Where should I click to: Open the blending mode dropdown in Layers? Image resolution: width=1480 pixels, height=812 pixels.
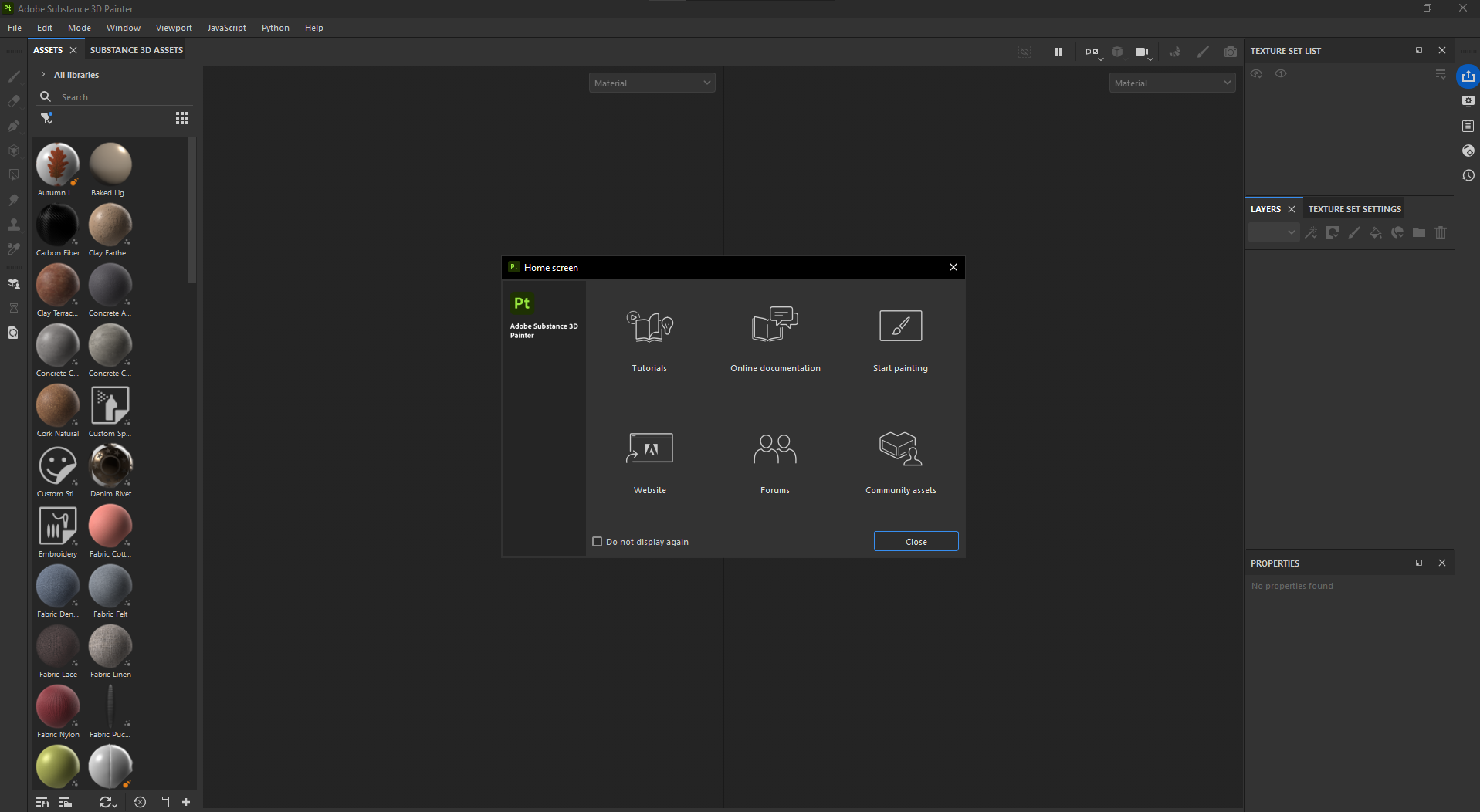pos(1273,232)
